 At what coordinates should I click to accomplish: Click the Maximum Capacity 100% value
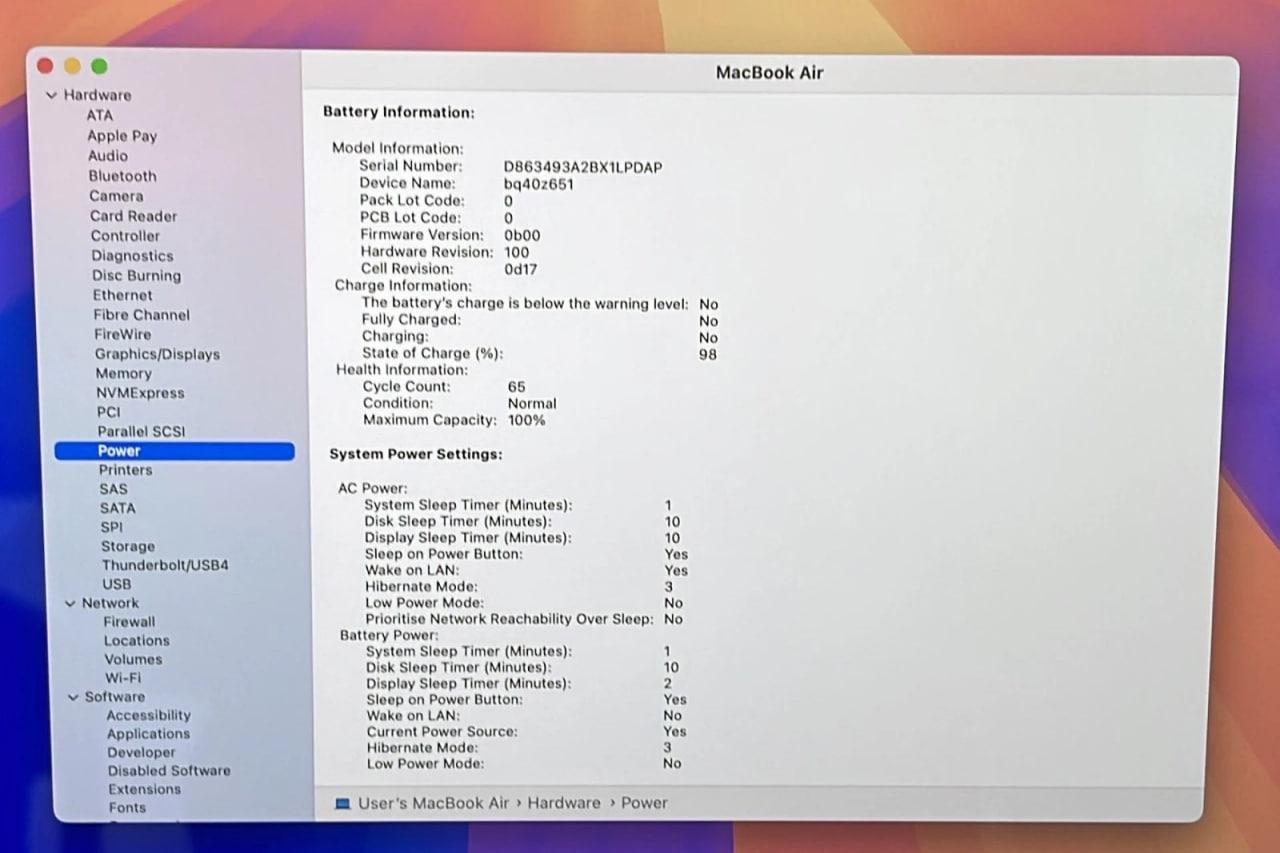click(526, 421)
